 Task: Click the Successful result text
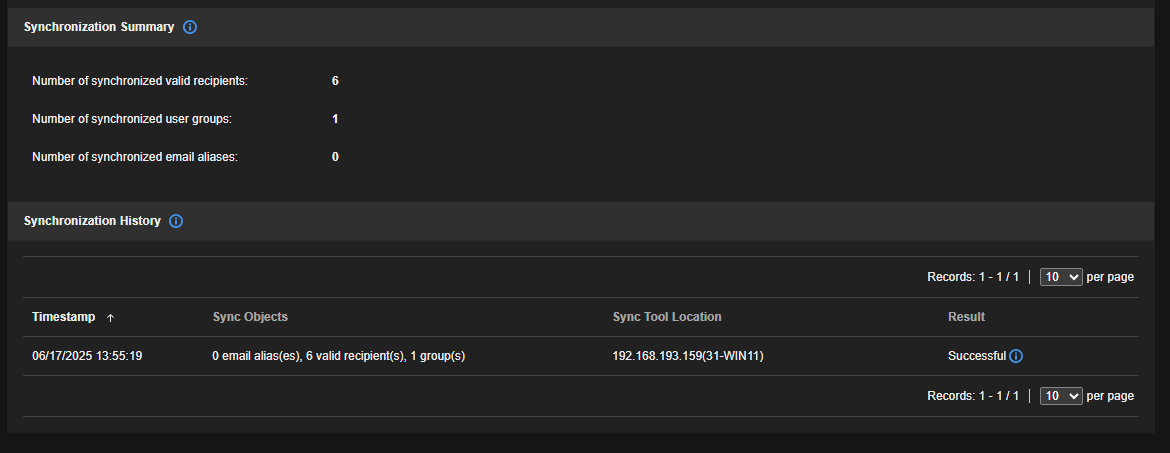click(x=976, y=356)
